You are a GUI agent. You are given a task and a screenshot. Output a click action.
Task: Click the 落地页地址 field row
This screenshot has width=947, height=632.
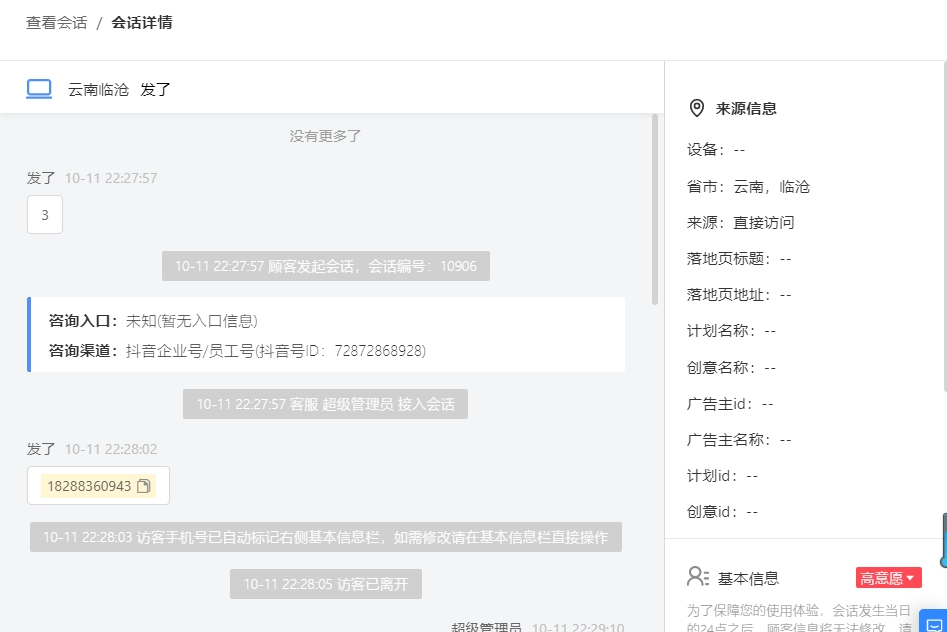coord(739,295)
